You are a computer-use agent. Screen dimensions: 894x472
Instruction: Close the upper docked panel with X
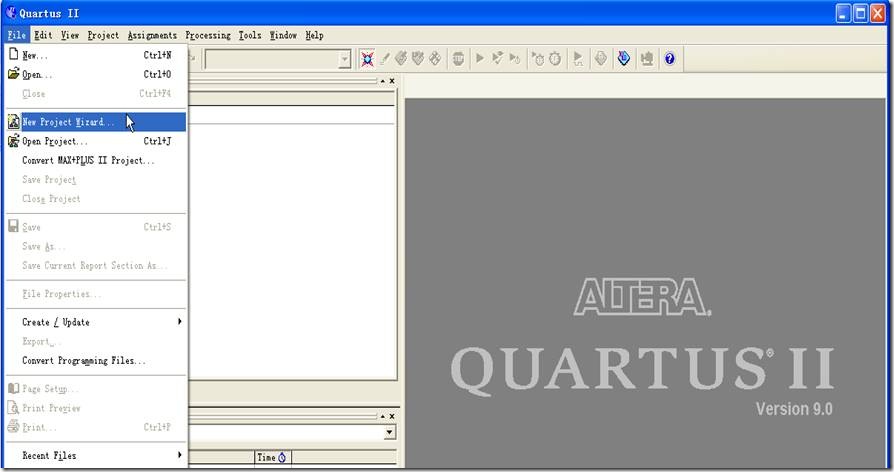(x=392, y=81)
